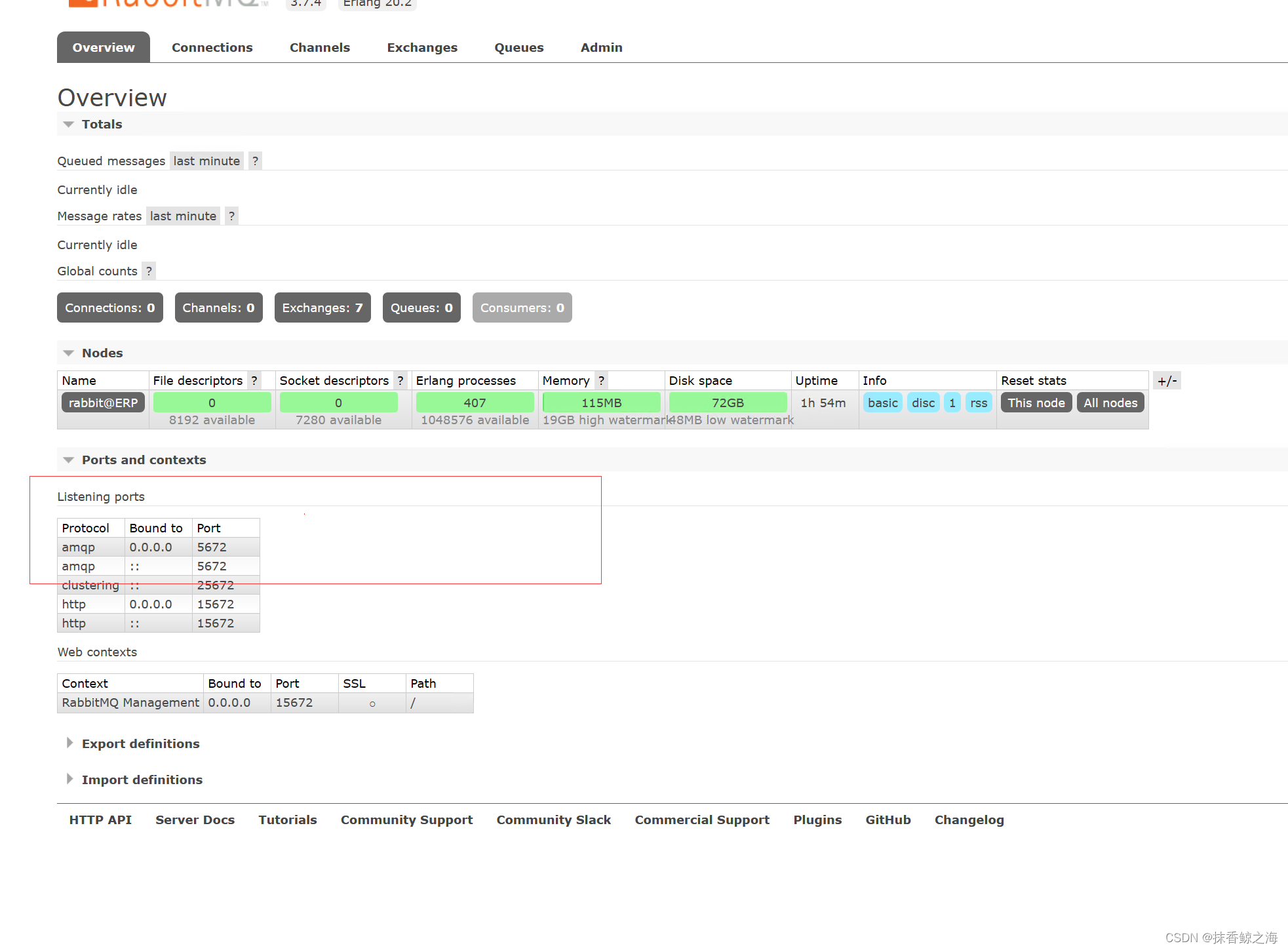
Task: Change Queued messages last minute range
Action: [x=206, y=161]
